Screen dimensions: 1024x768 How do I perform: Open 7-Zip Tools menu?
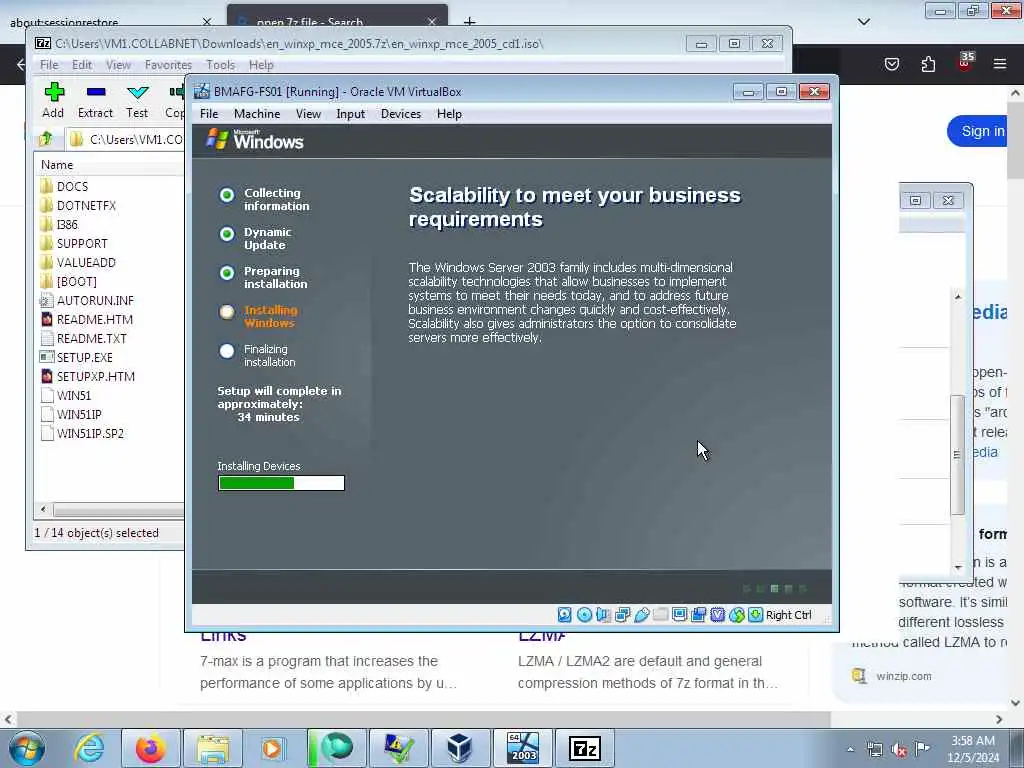click(x=220, y=65)
